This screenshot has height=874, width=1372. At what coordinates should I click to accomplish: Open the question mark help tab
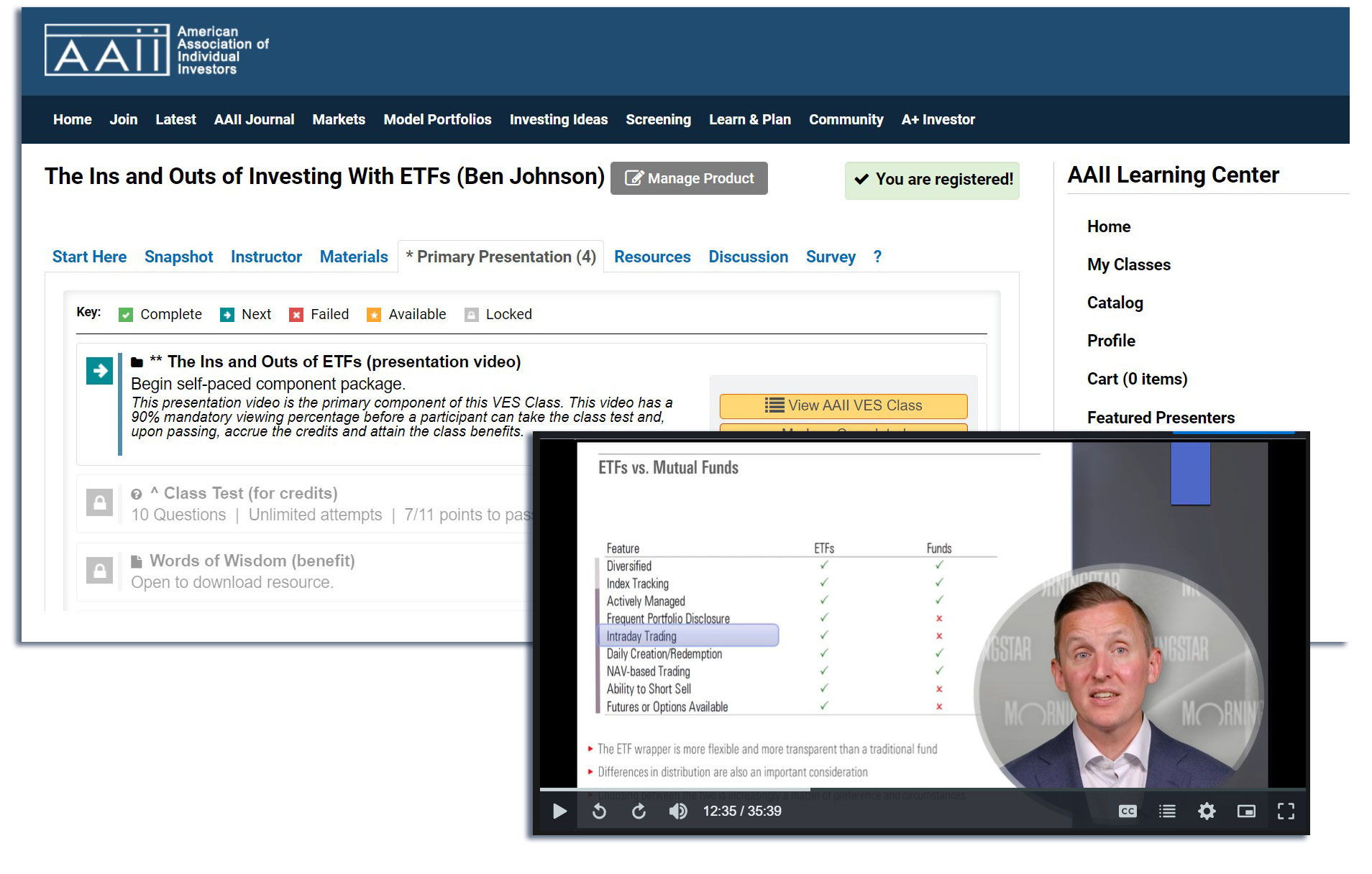coord(877,257)
